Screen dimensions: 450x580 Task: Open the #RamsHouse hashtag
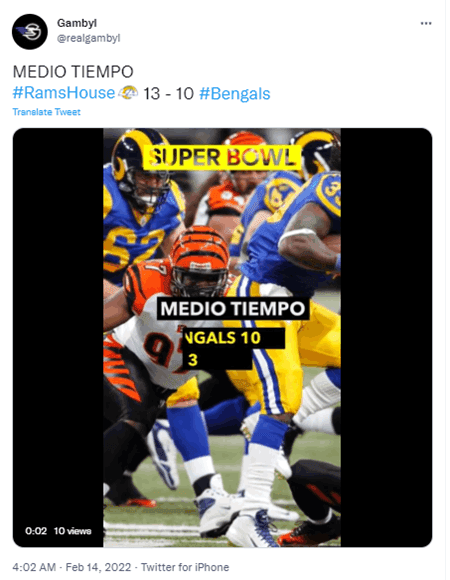tap(64, 93)
